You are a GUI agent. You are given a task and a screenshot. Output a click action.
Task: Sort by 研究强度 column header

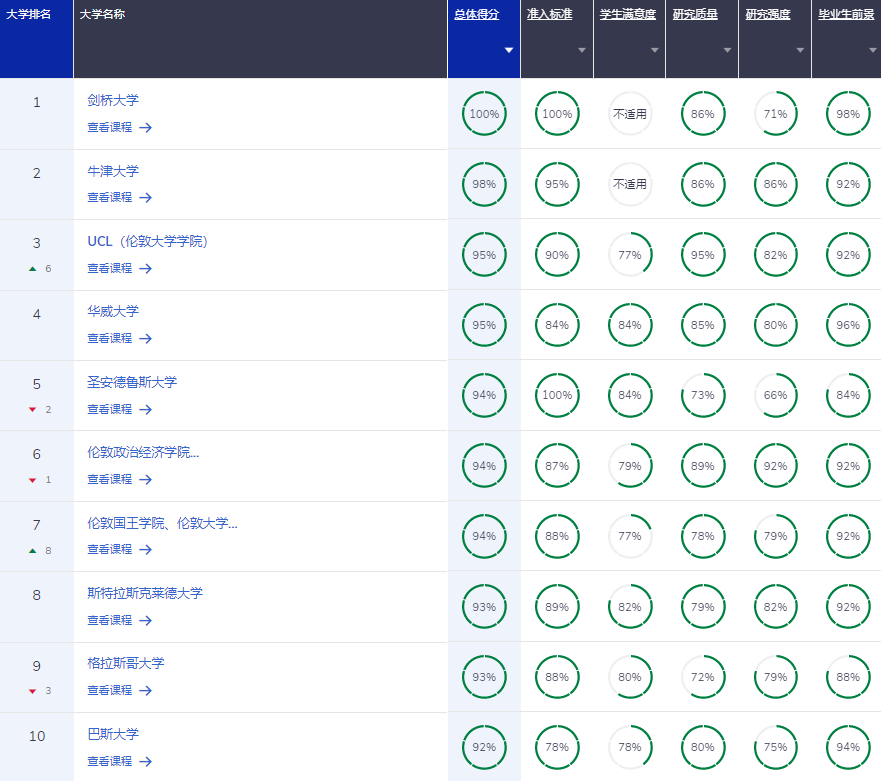(768, 15)
